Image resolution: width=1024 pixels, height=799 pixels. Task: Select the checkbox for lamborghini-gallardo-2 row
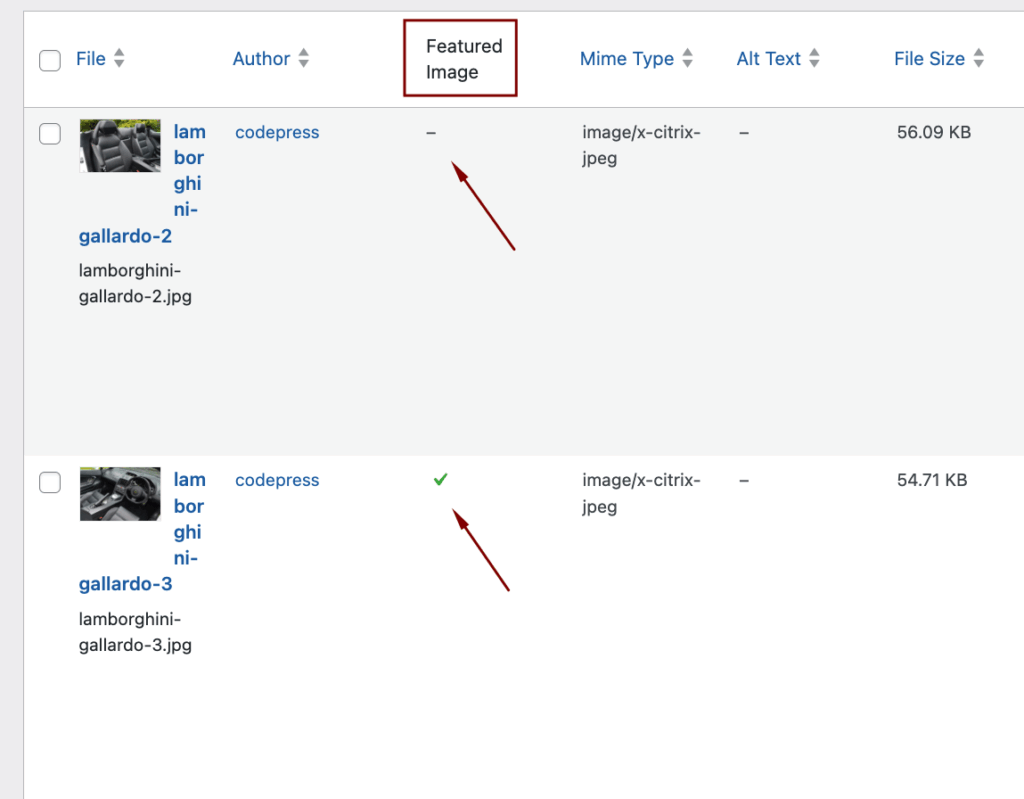pyautogui.click(x=49, y=133)
